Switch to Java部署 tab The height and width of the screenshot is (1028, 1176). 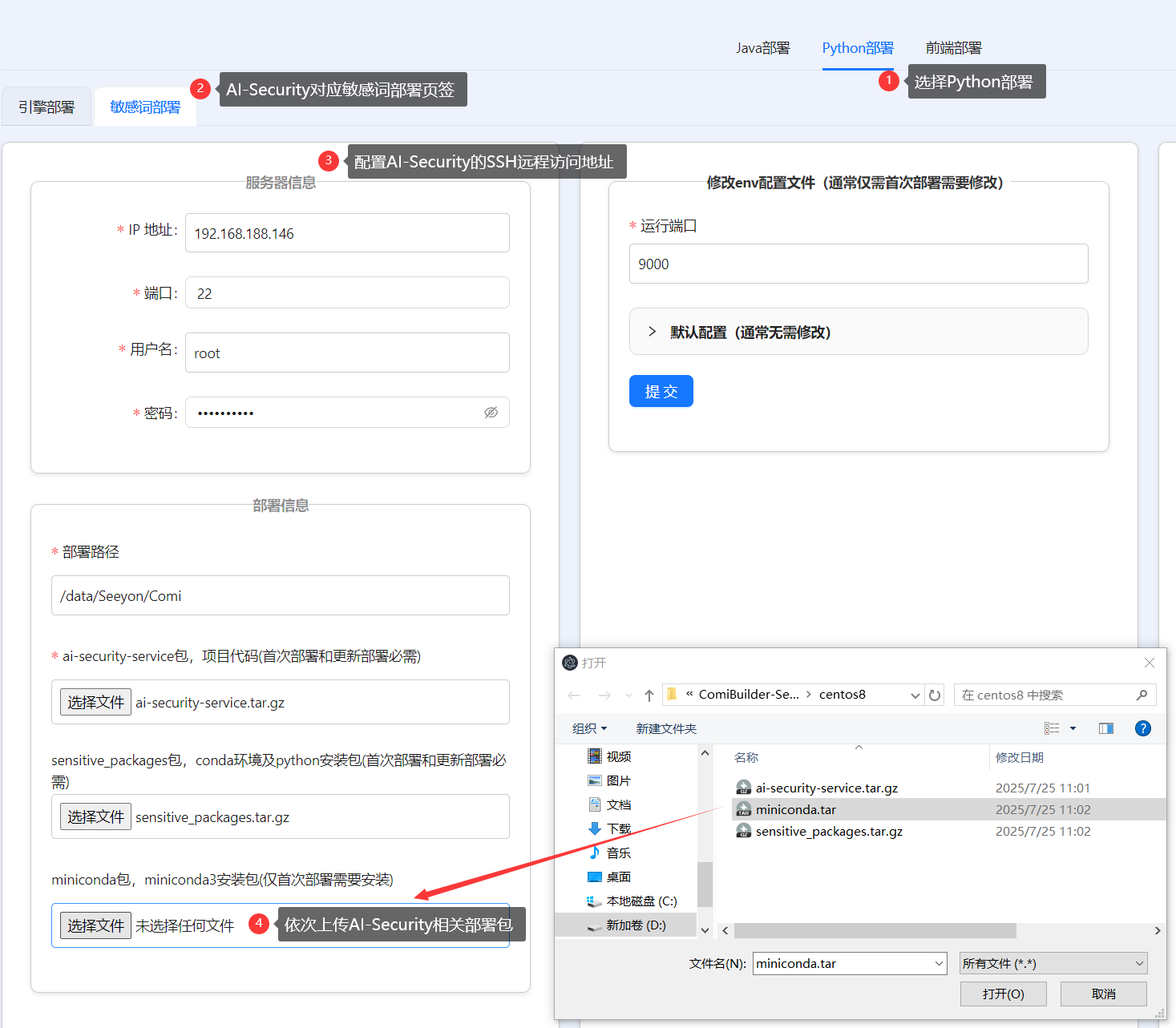click(x=763, y=48)
